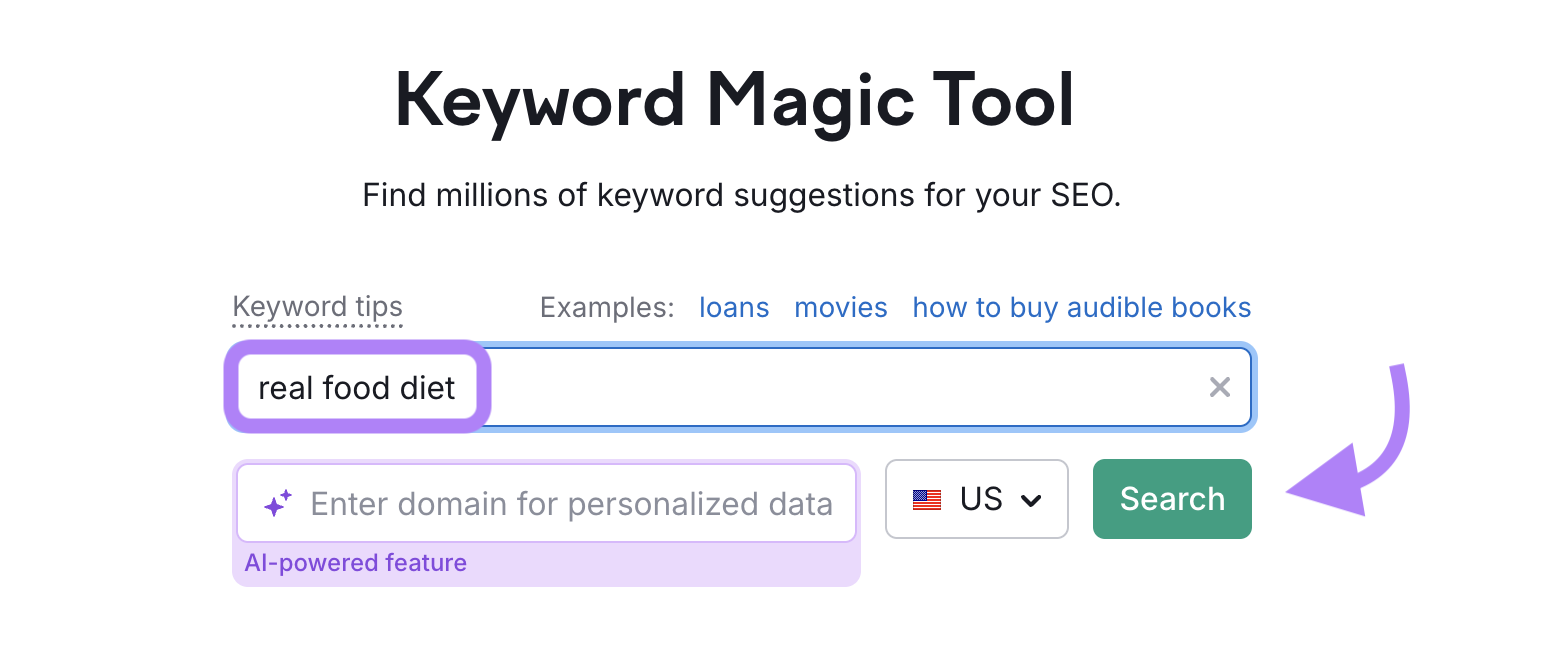Open the how to buy audible books example
Viewport: 1554px width, 650px height.
click(x=1080, y=307)
